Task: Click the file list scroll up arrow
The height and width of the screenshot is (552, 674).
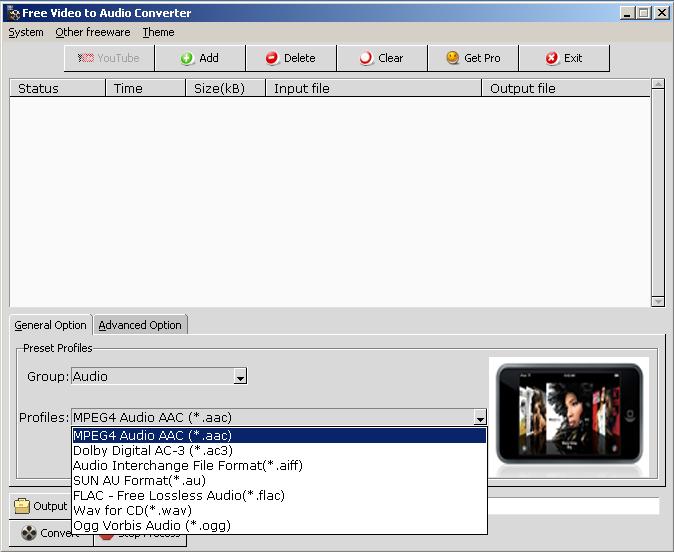Action: pos(658,83)
